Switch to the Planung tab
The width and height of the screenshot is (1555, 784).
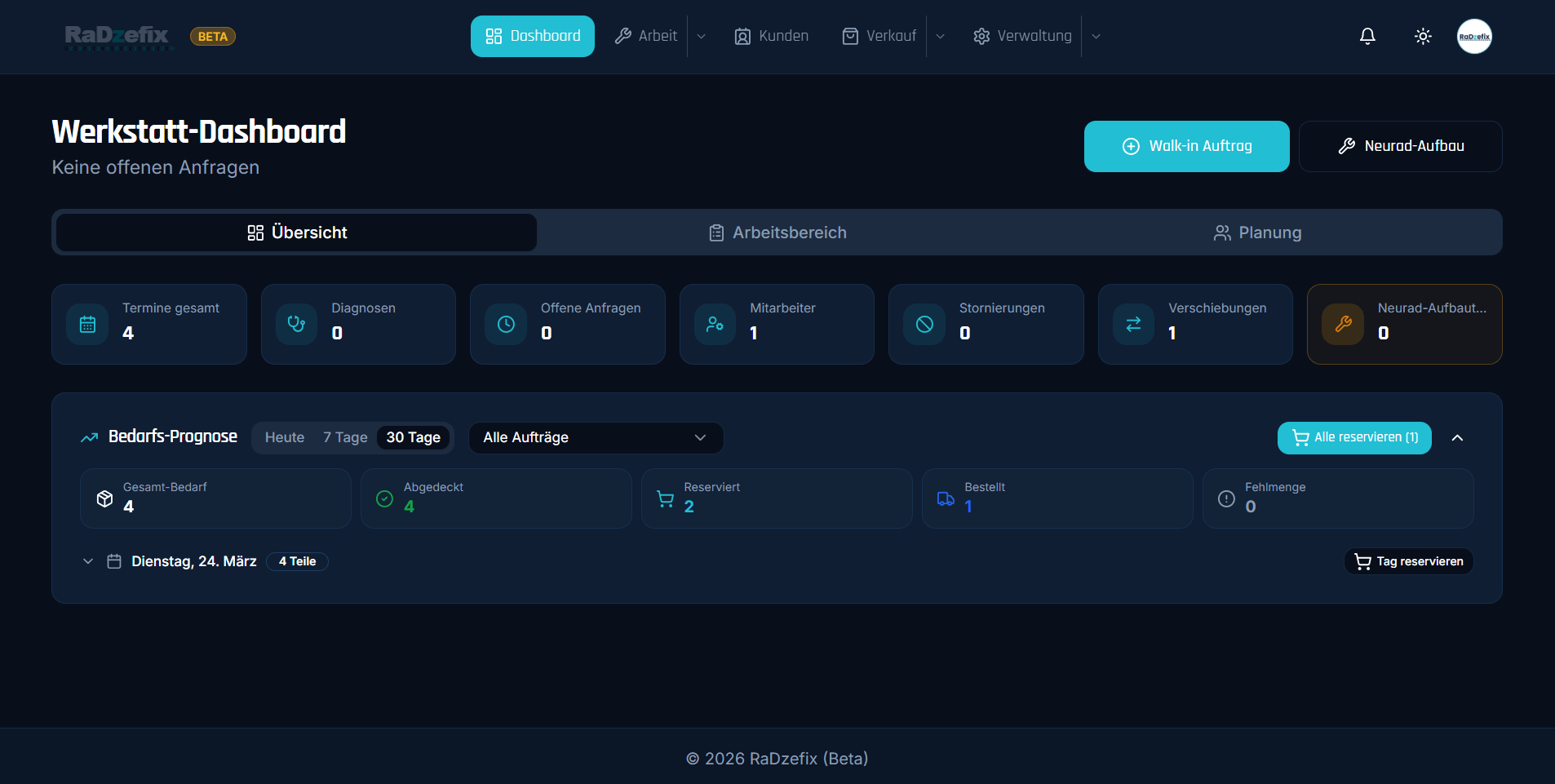pyautogui.click(x=1257, y=233)
